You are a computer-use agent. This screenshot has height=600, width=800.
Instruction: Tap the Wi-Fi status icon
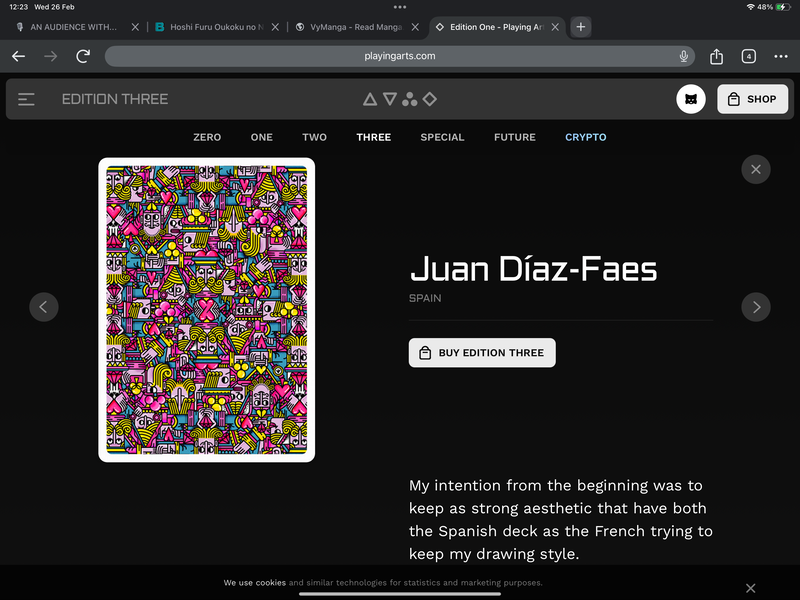coord(751,7)
